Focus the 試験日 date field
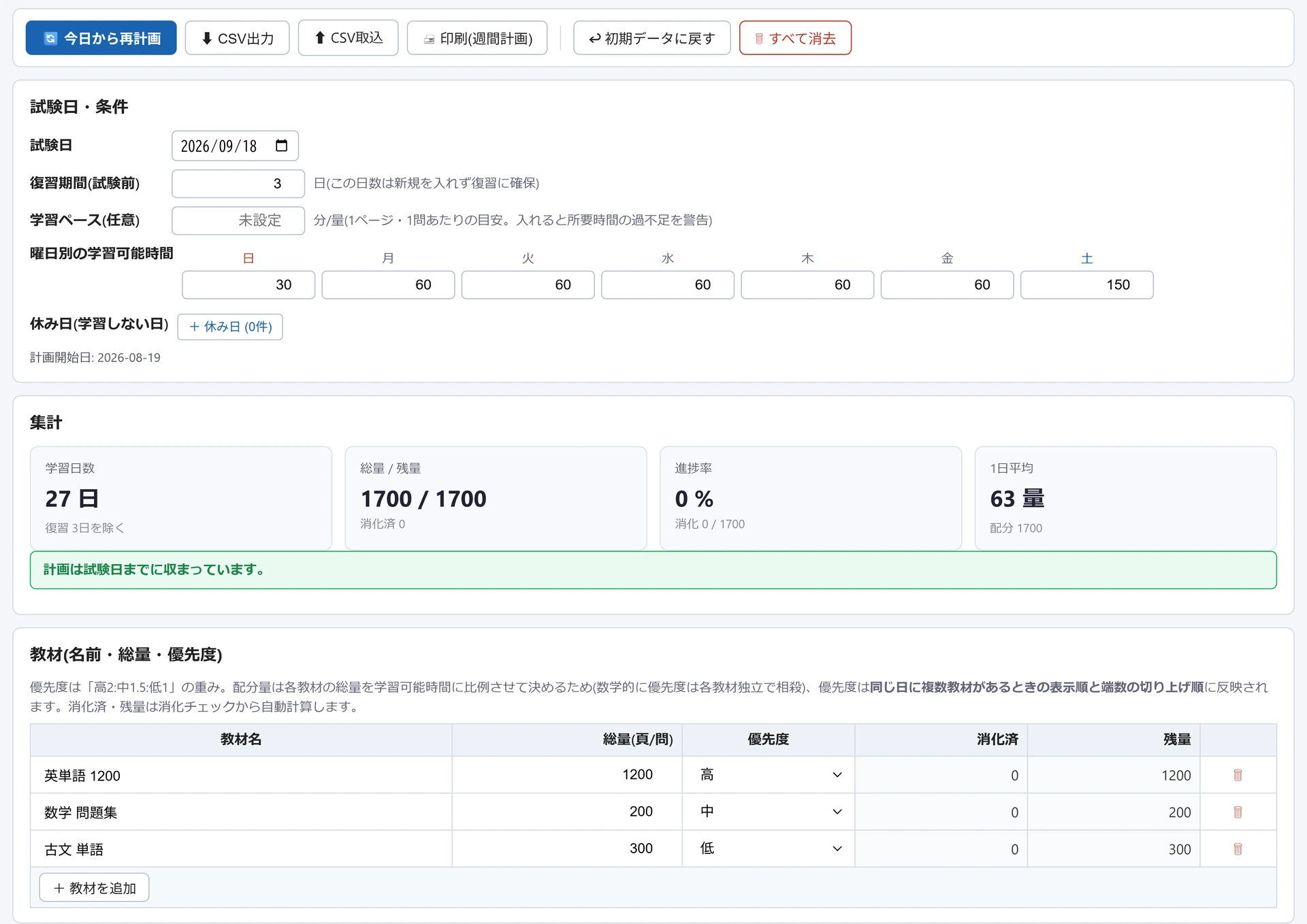 tap(235, 146)
